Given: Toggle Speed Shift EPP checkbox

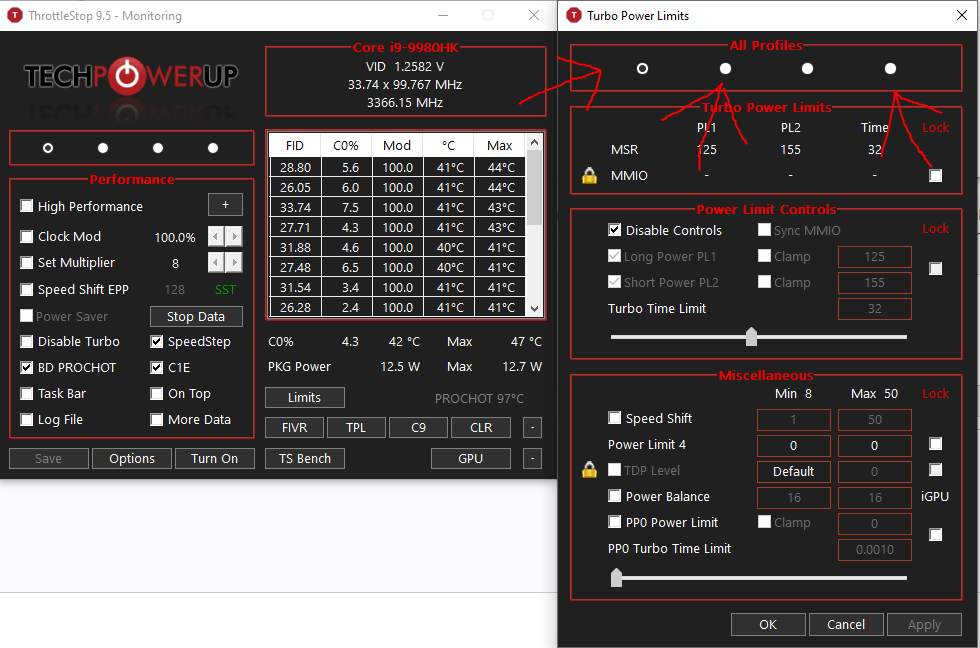Looking at the screenshot, I should [26, 289].
